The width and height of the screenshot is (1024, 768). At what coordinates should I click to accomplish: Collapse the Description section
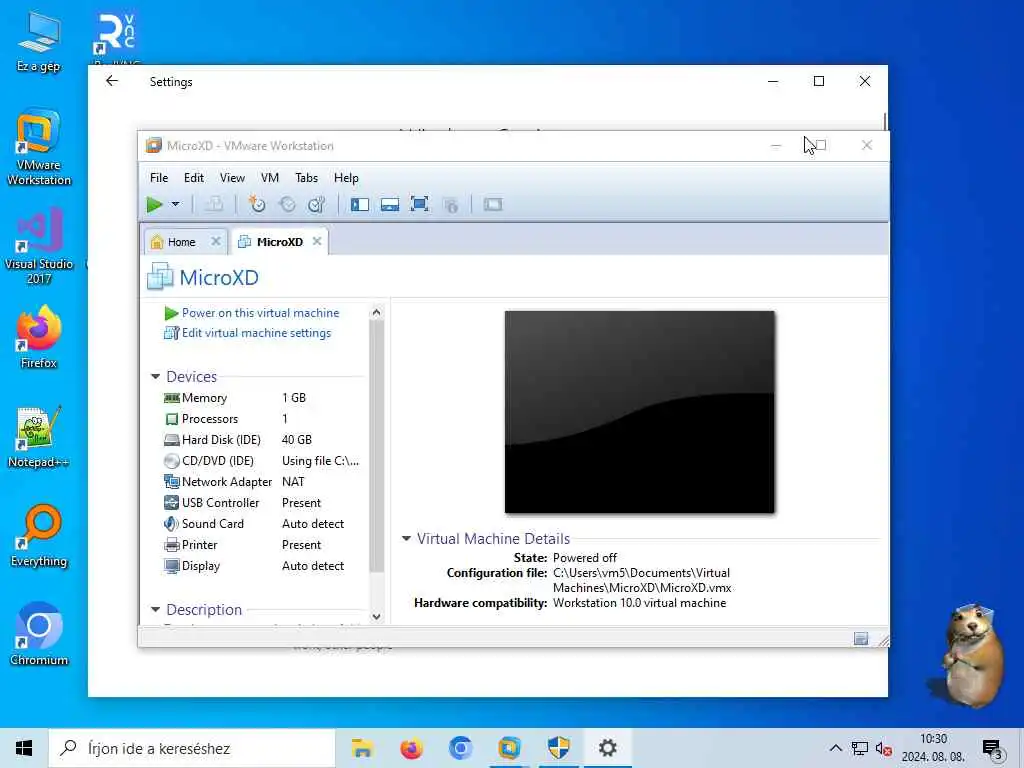(x=155, y=609)
